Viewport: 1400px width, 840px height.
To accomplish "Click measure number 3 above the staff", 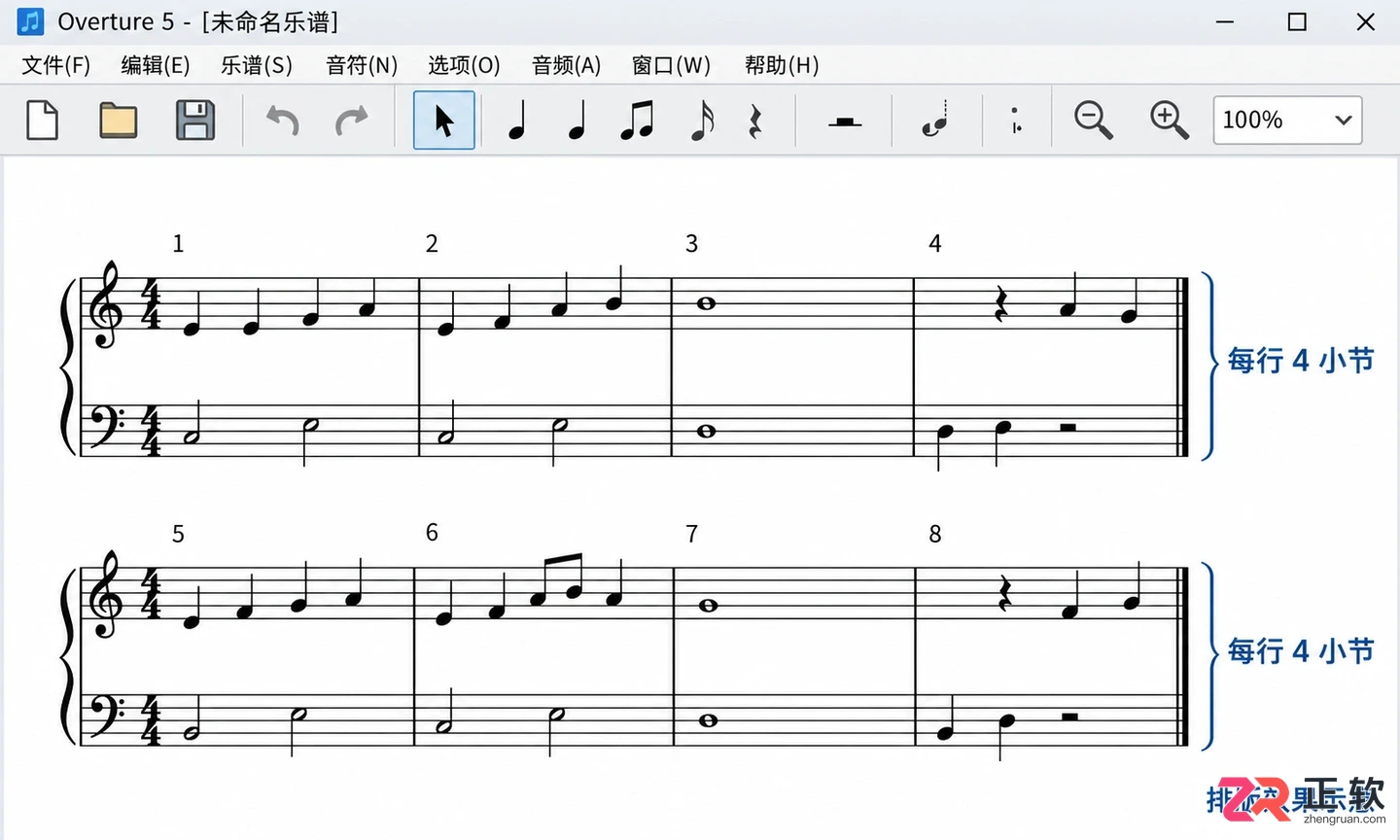I will pyautogui.click(x=691, y=244).
